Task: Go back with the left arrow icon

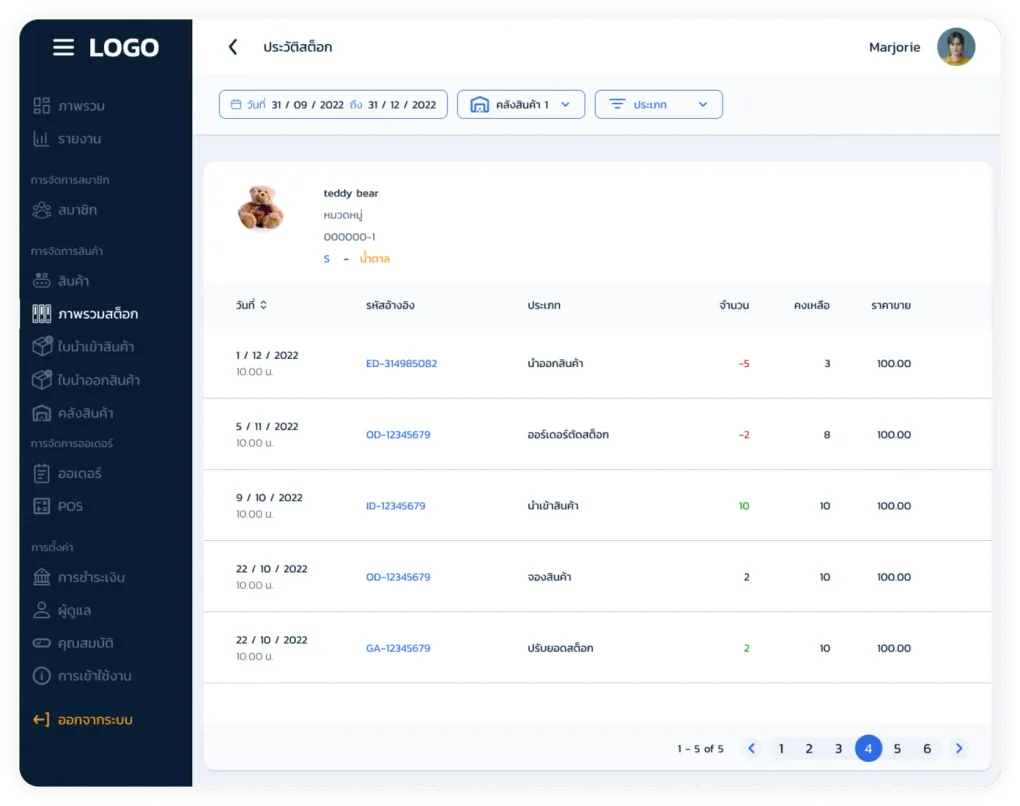Action: click(x=233, y=47)
